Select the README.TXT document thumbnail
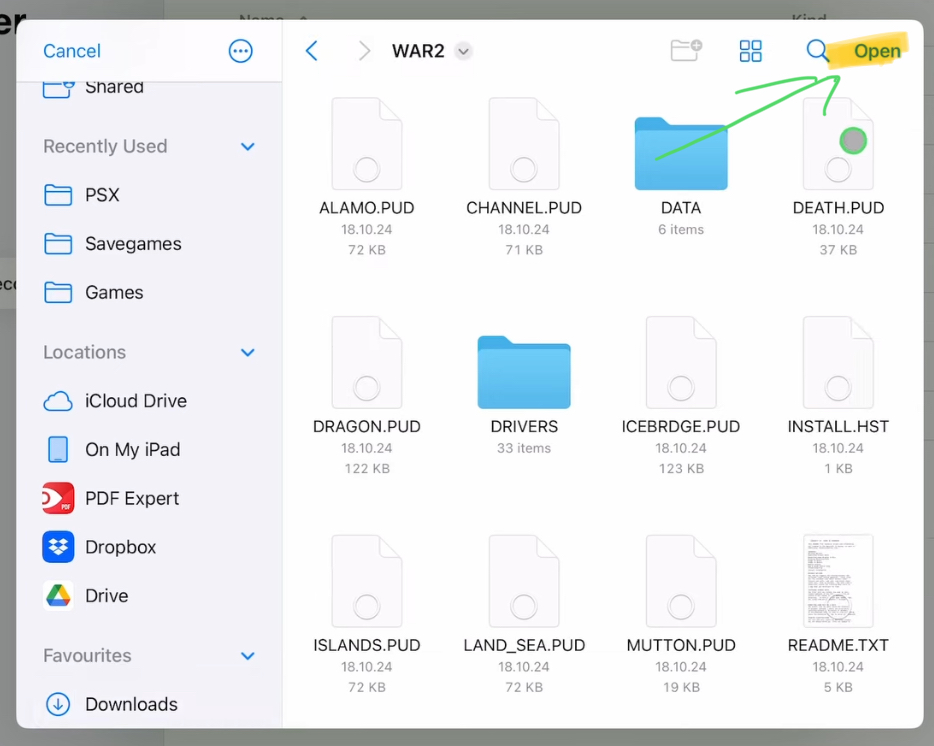934x746 pixels. 838,581
